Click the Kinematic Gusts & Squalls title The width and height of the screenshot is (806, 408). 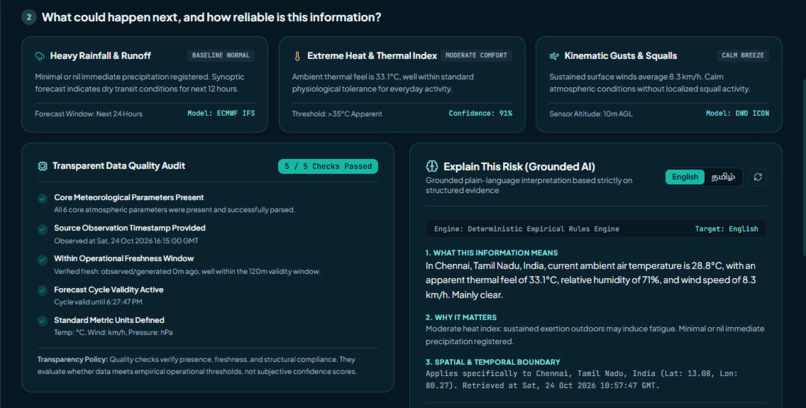(620, 56)
